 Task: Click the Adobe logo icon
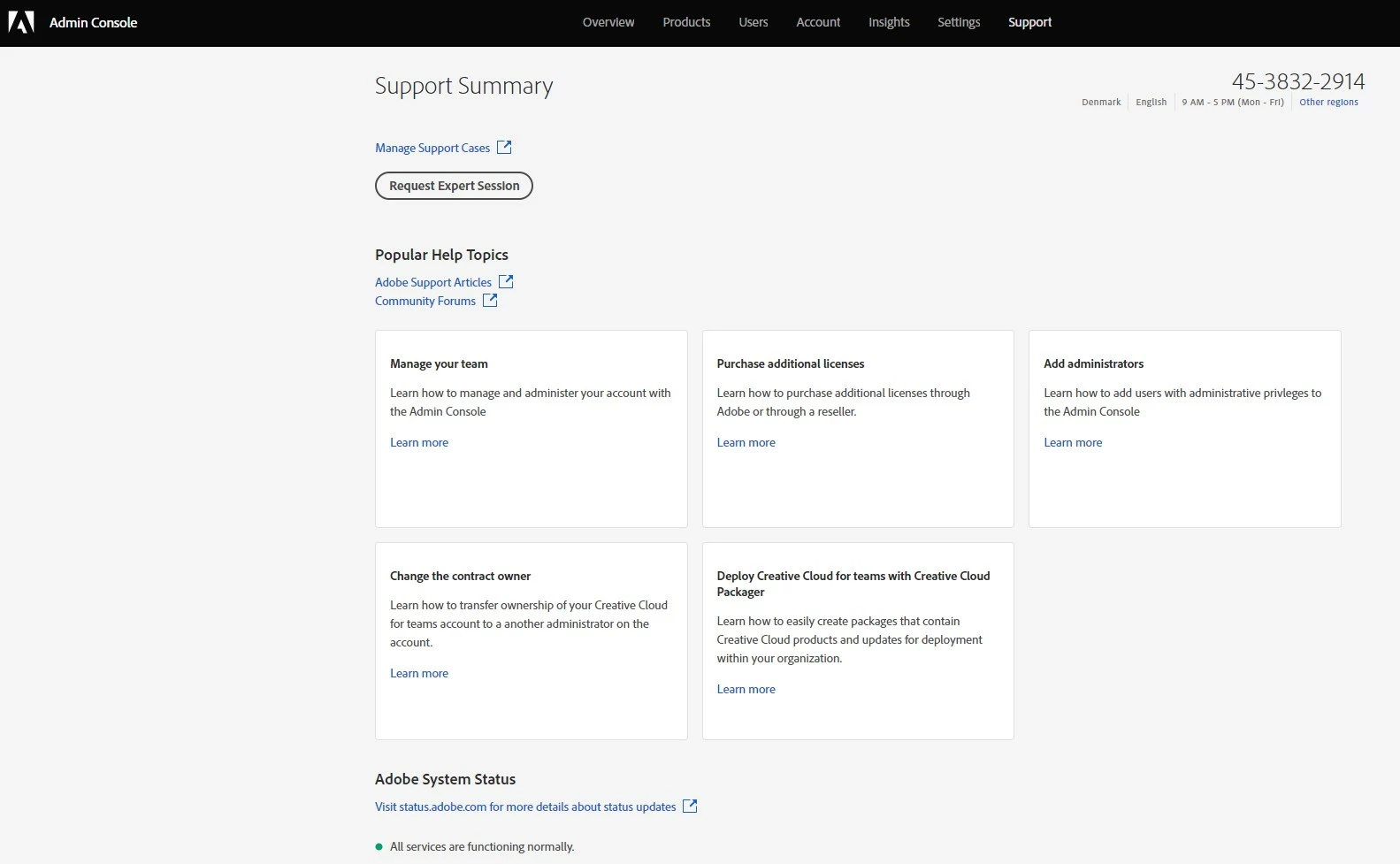(x=21, y=22)
